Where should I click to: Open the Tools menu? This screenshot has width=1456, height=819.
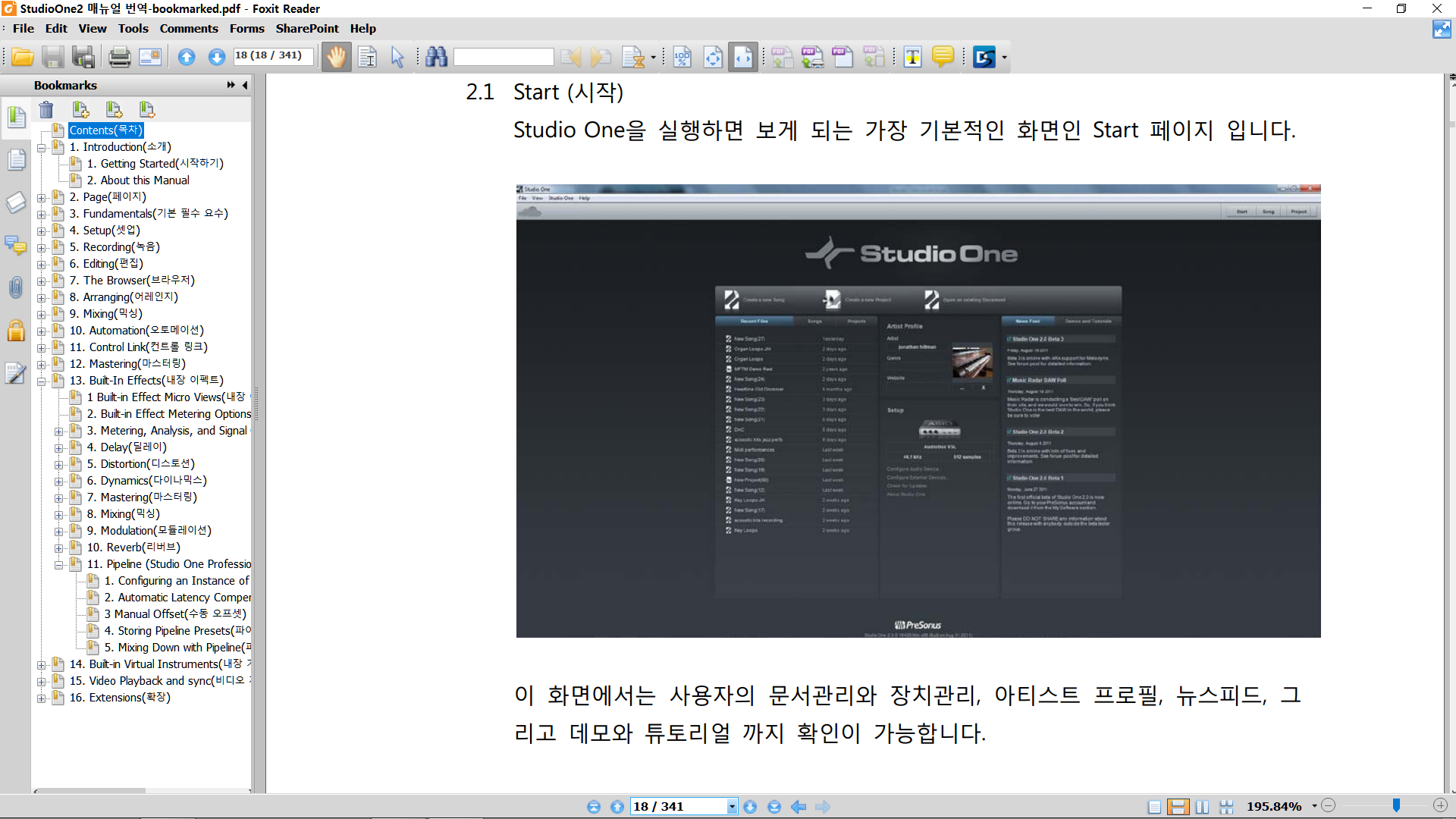point(133,29)
